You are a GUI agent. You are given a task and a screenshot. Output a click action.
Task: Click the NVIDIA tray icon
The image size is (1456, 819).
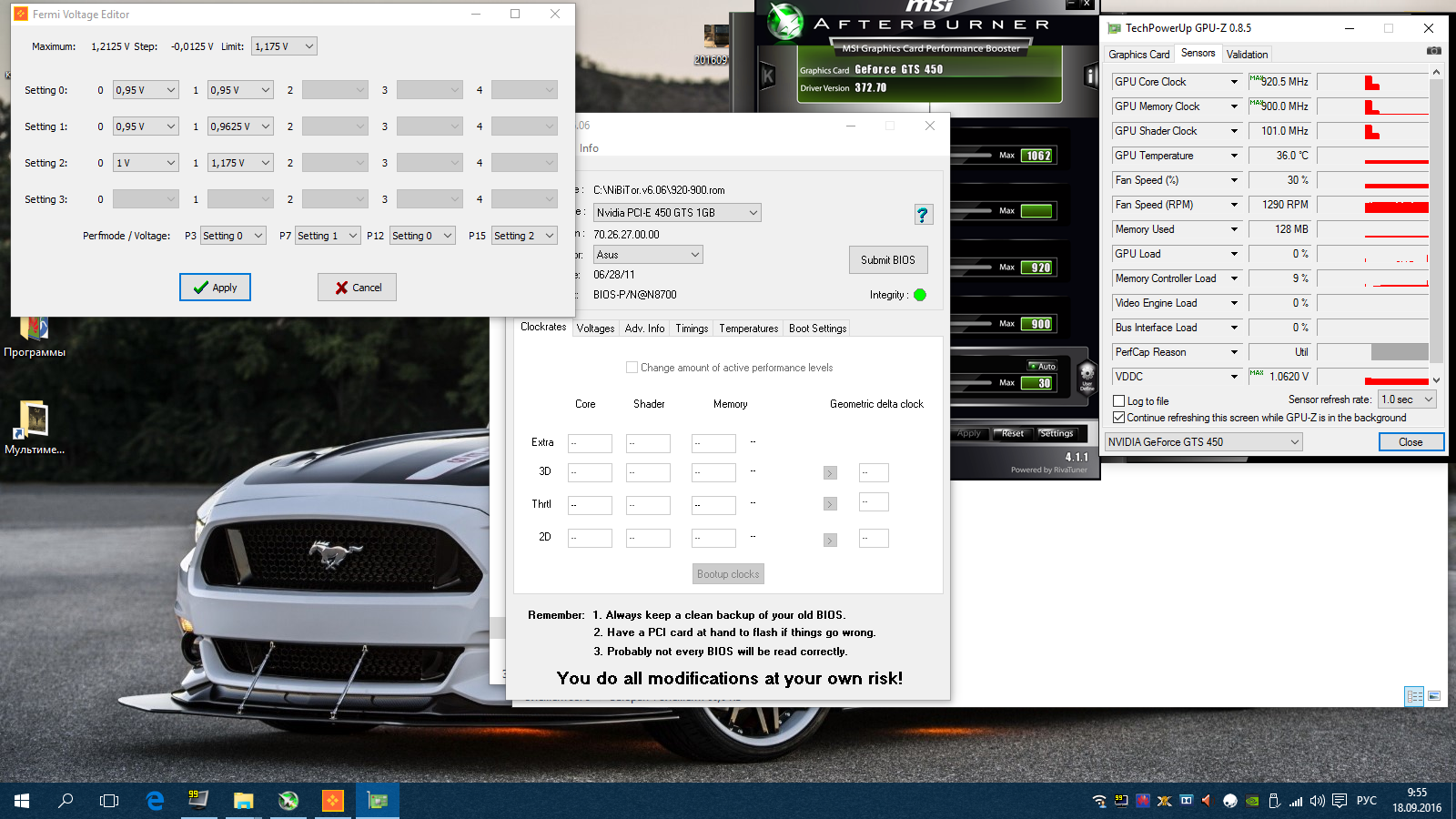(1252, 802)
